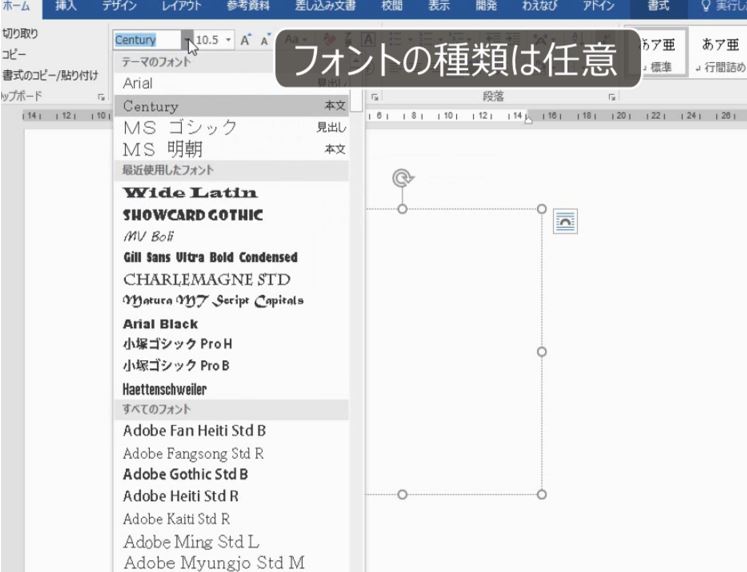Choose Century in the theme fonts list
Viewport: 747px width, 572px height.
232,106
